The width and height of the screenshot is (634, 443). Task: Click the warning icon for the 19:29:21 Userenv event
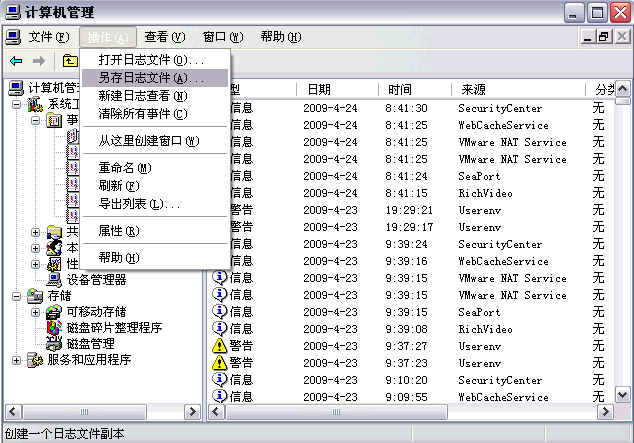[x=220, y=210]
